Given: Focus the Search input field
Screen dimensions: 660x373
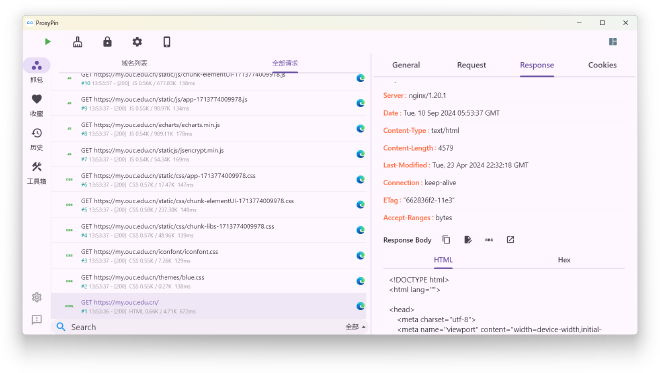Looking at the screenshot, I should (206, 327).
